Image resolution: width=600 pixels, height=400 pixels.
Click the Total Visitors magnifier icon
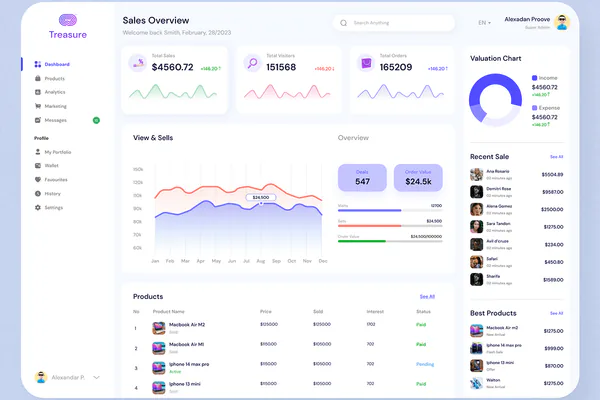(x=252, y=63)
